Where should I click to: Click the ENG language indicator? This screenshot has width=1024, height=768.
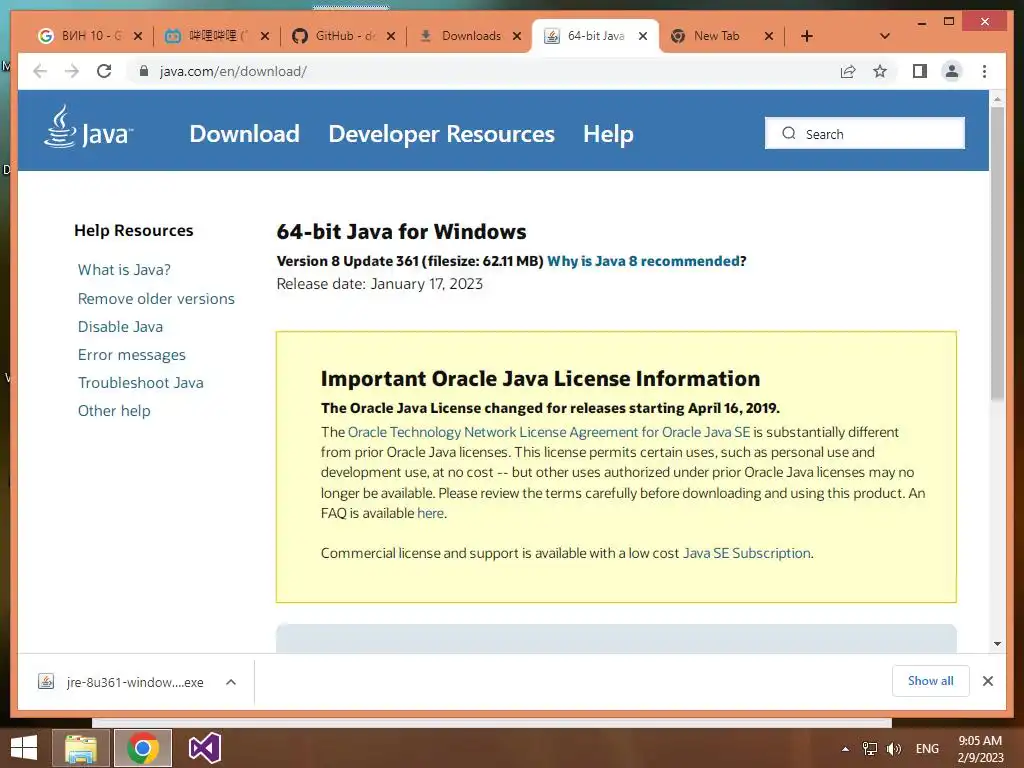click(927, 749)
